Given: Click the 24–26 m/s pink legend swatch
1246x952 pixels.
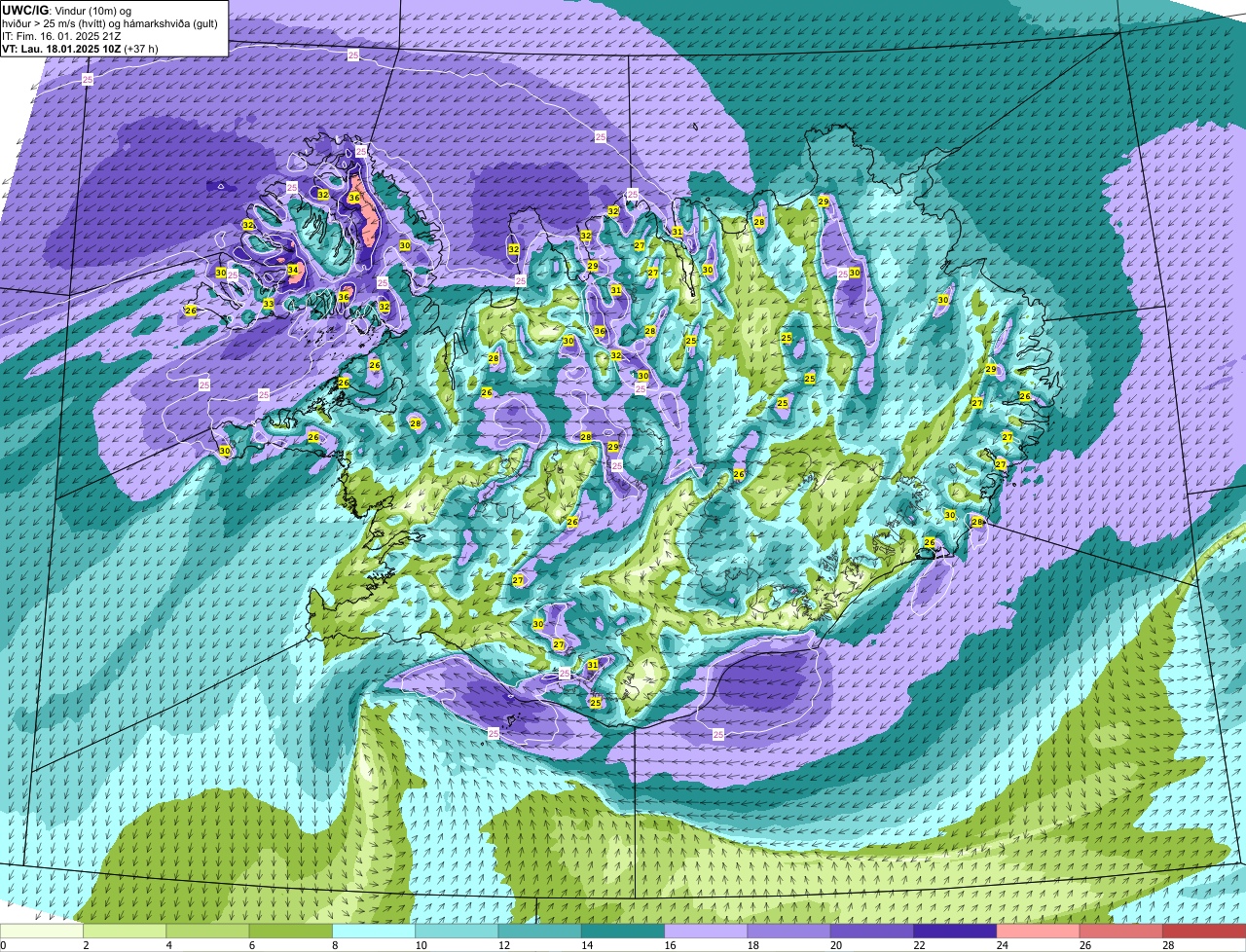Looking at the screenshot, I should click(1039, 931).
